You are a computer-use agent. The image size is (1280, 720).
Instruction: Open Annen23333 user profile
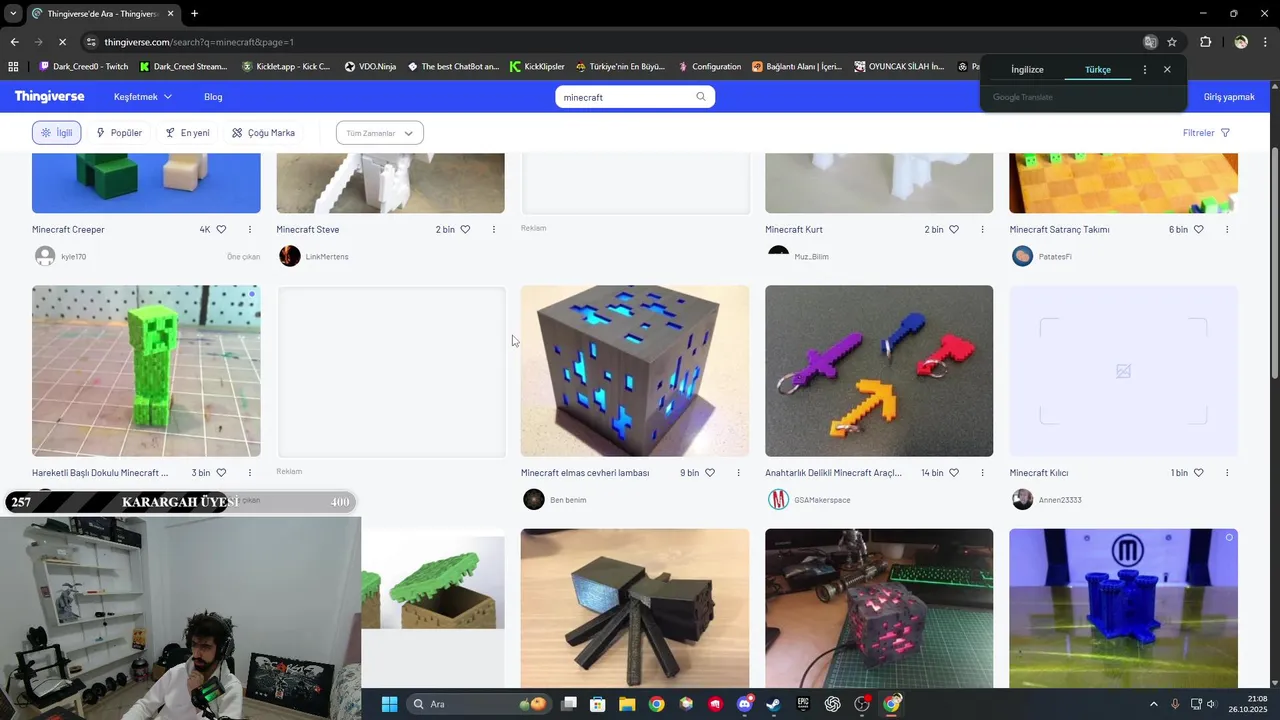click(1060, 500)
